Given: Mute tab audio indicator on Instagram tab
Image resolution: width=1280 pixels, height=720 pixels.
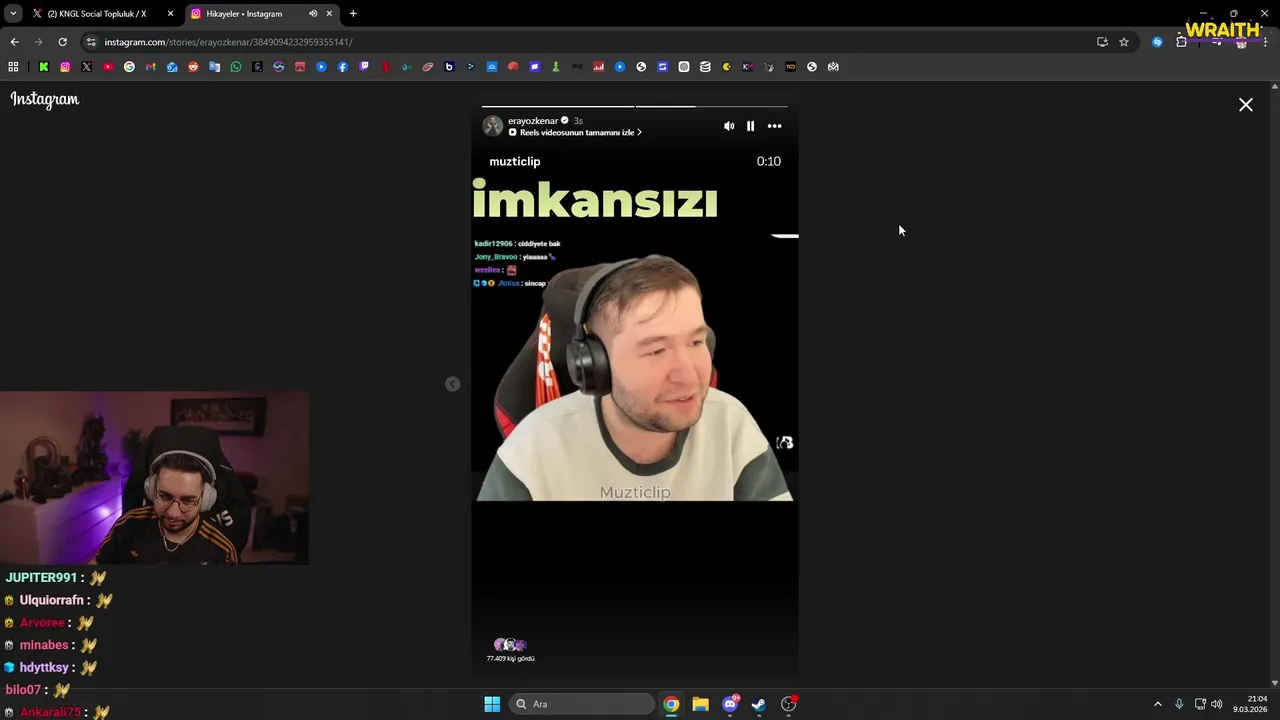Looking at the screenshot, I should click(x=313, y=14).
